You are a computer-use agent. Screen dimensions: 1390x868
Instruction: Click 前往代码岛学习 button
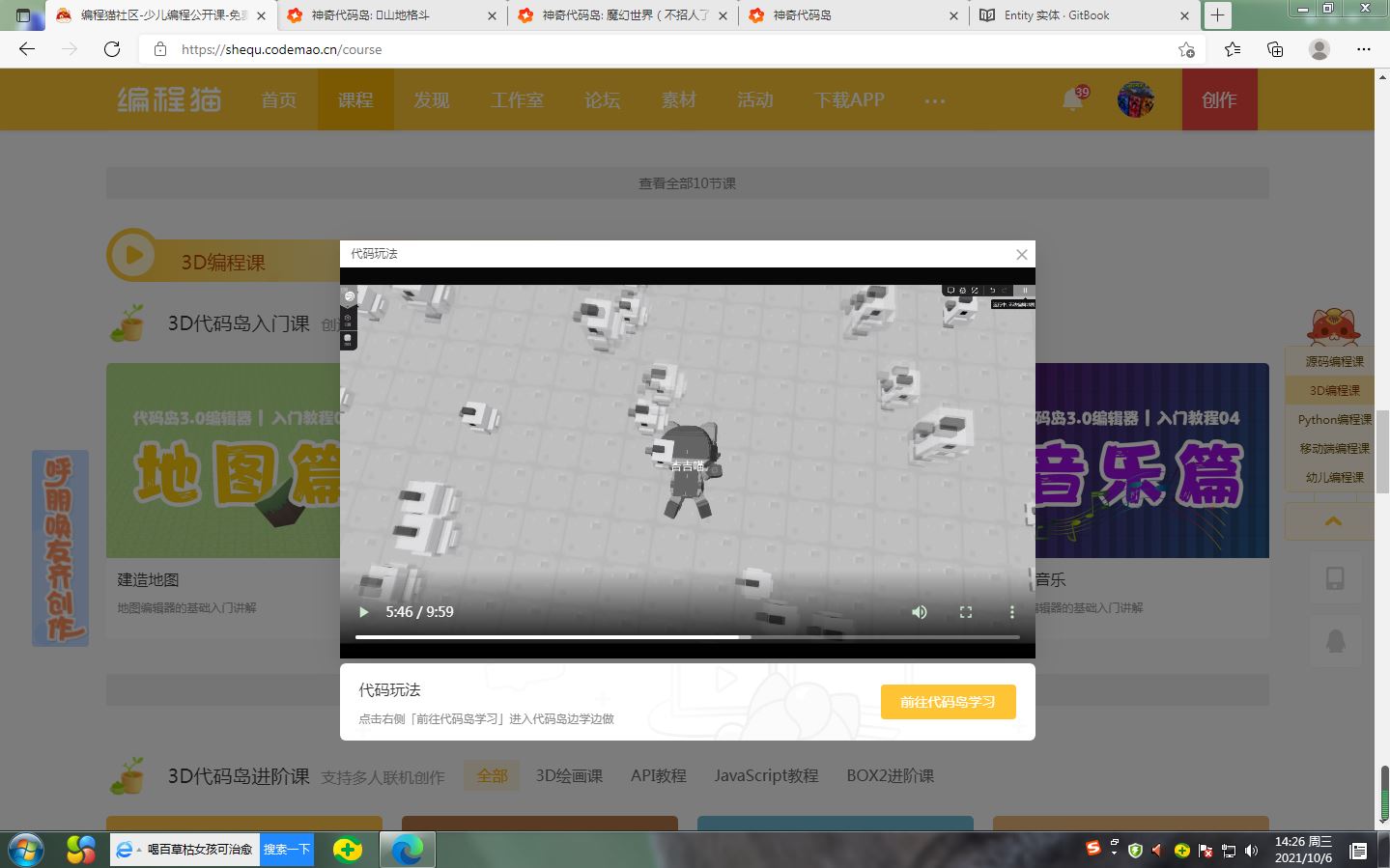pyautogui.click(x=948, y=702)
